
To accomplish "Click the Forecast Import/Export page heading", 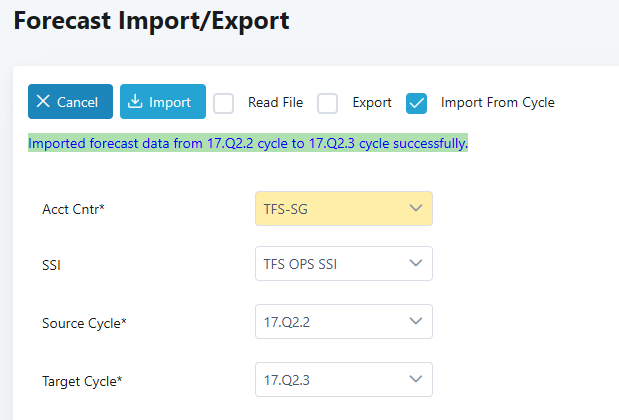I will coord(151,21).
